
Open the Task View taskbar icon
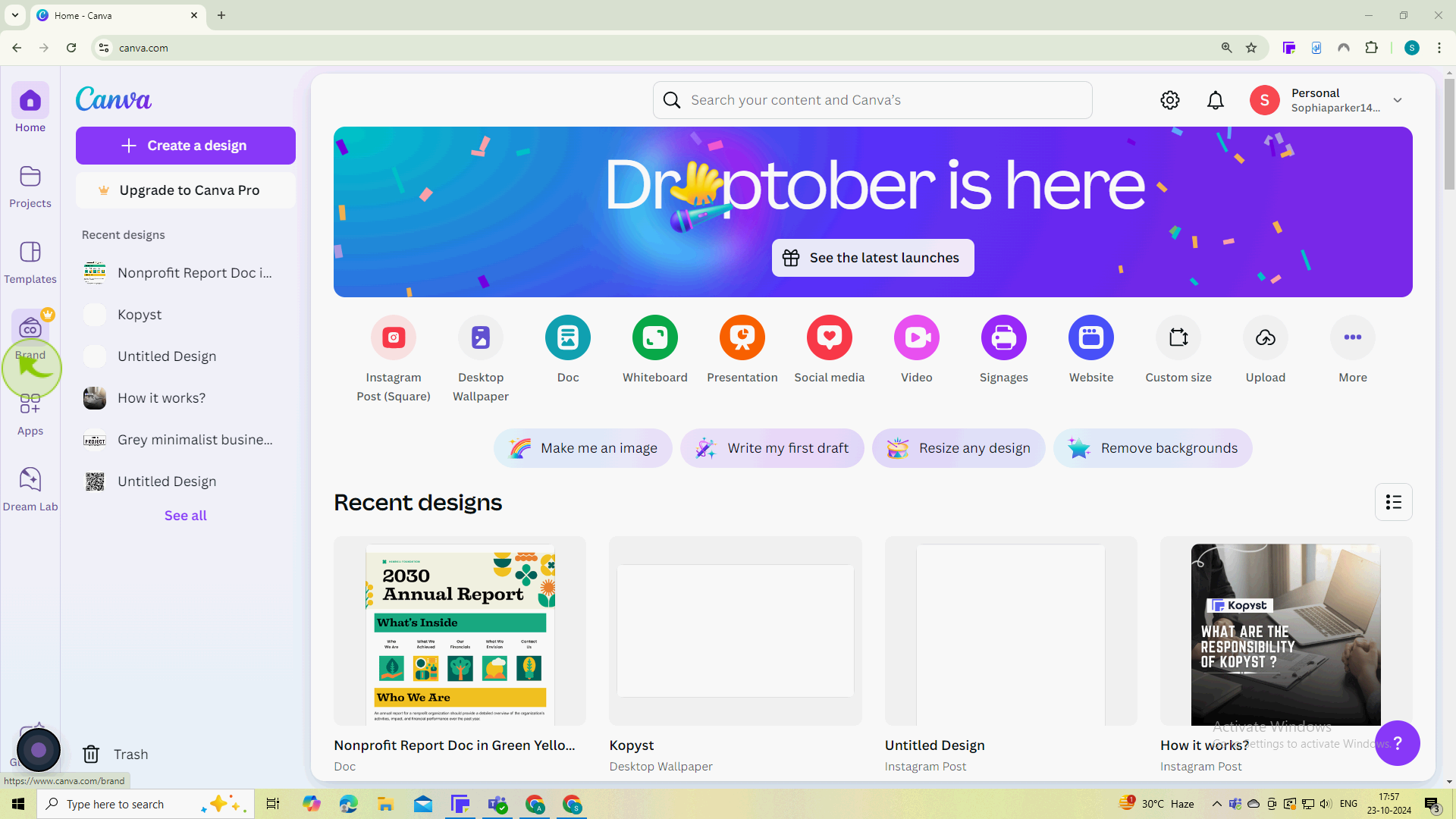[x=273, y=804]
